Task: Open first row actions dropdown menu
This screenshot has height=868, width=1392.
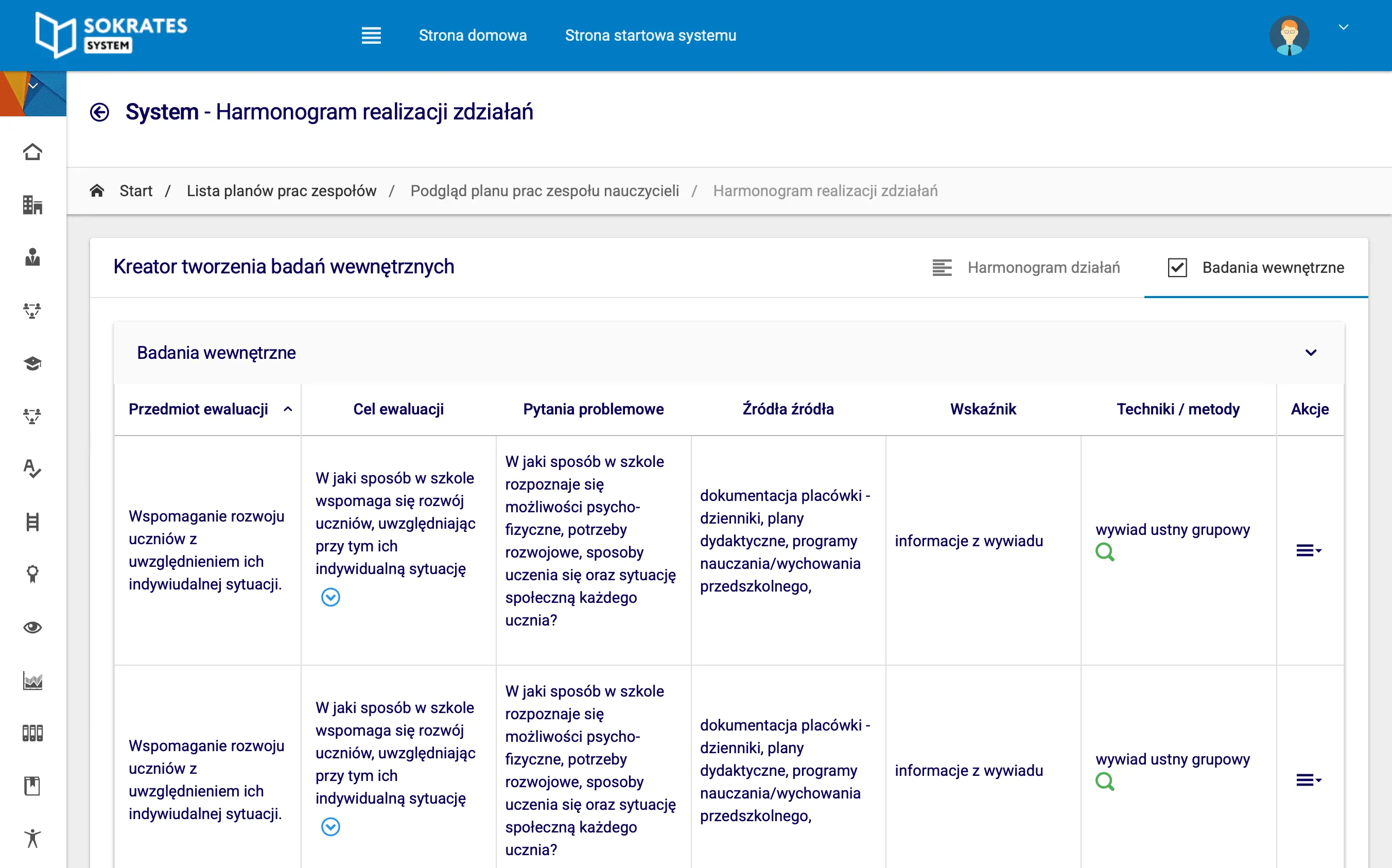Action: (x=1308, y=550)
